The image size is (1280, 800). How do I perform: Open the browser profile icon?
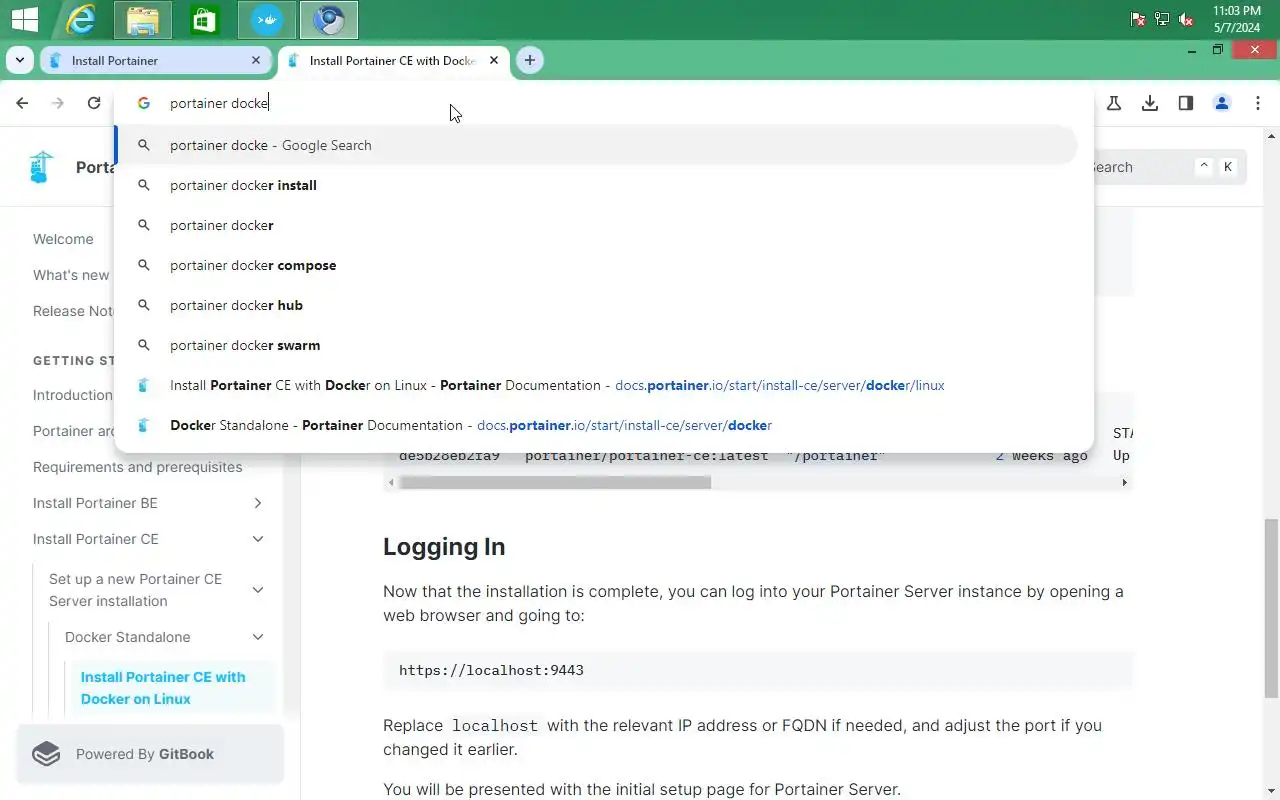(1222, 103)
